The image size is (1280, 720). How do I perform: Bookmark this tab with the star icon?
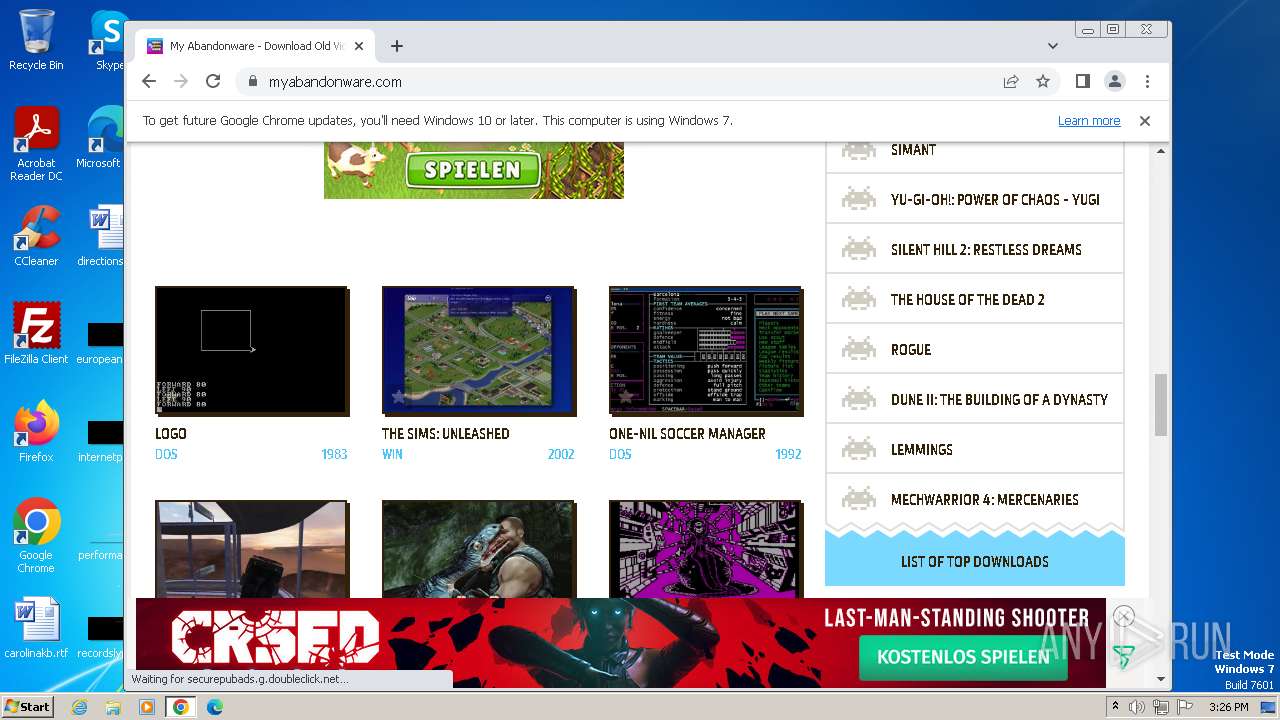coord(1043,82)
